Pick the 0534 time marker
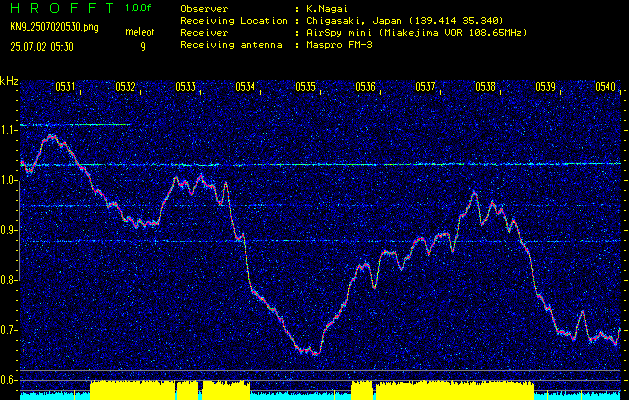 click(x=245, y=86)
